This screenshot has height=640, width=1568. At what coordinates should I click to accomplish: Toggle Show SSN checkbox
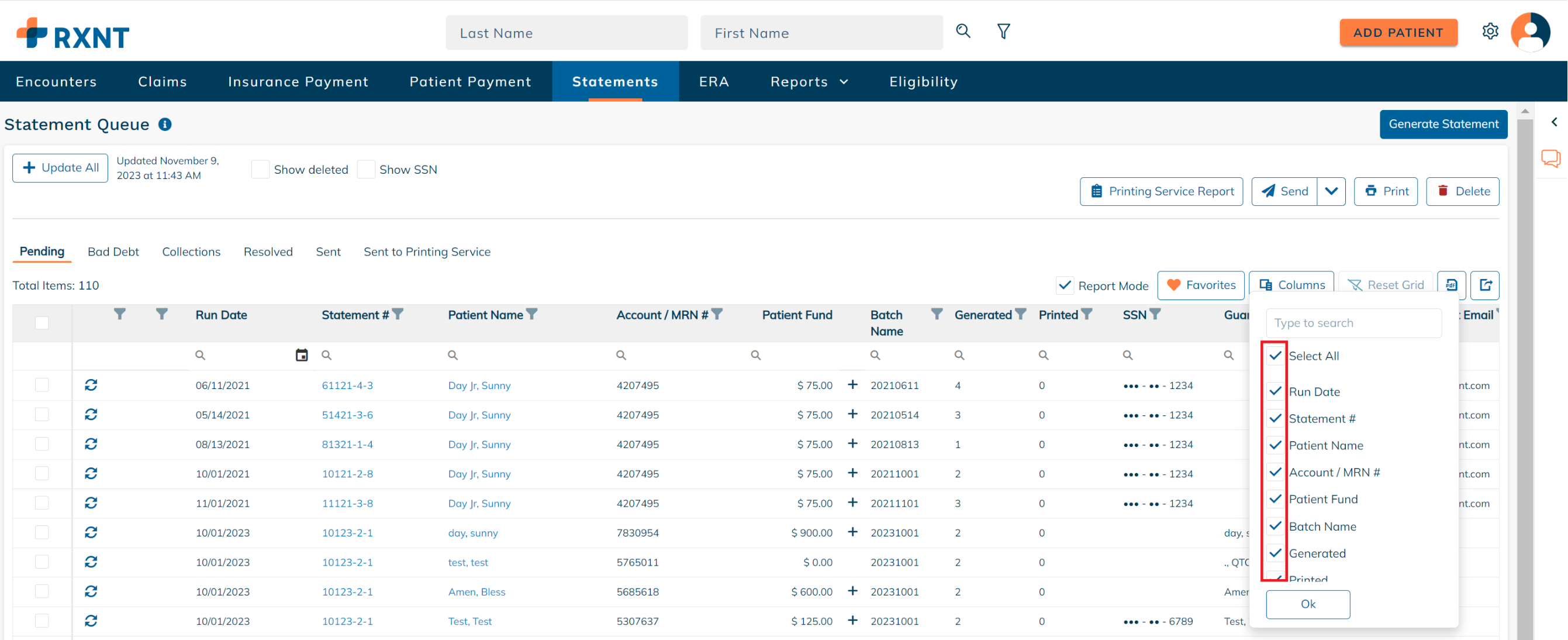(x=366, y=169)
